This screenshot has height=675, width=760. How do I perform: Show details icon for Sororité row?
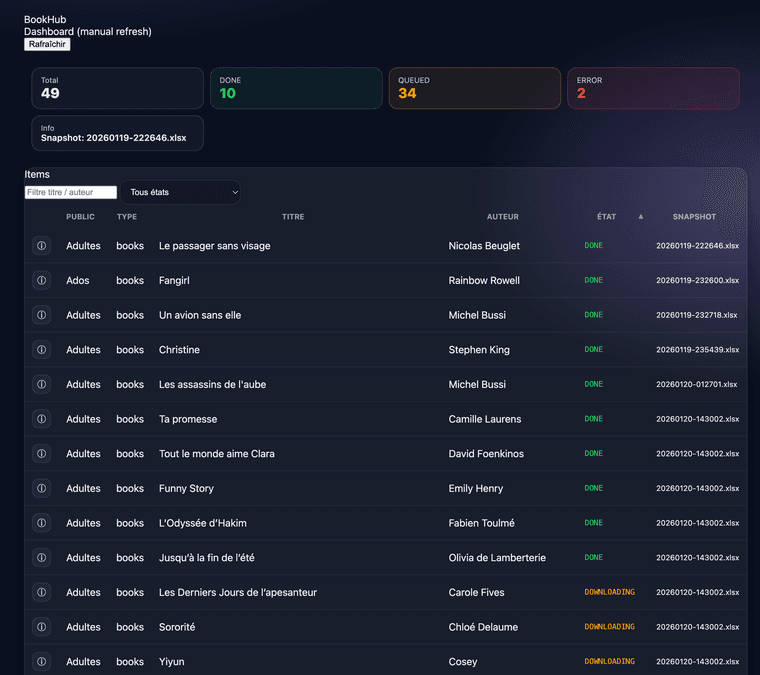click(x=41, y=627)
